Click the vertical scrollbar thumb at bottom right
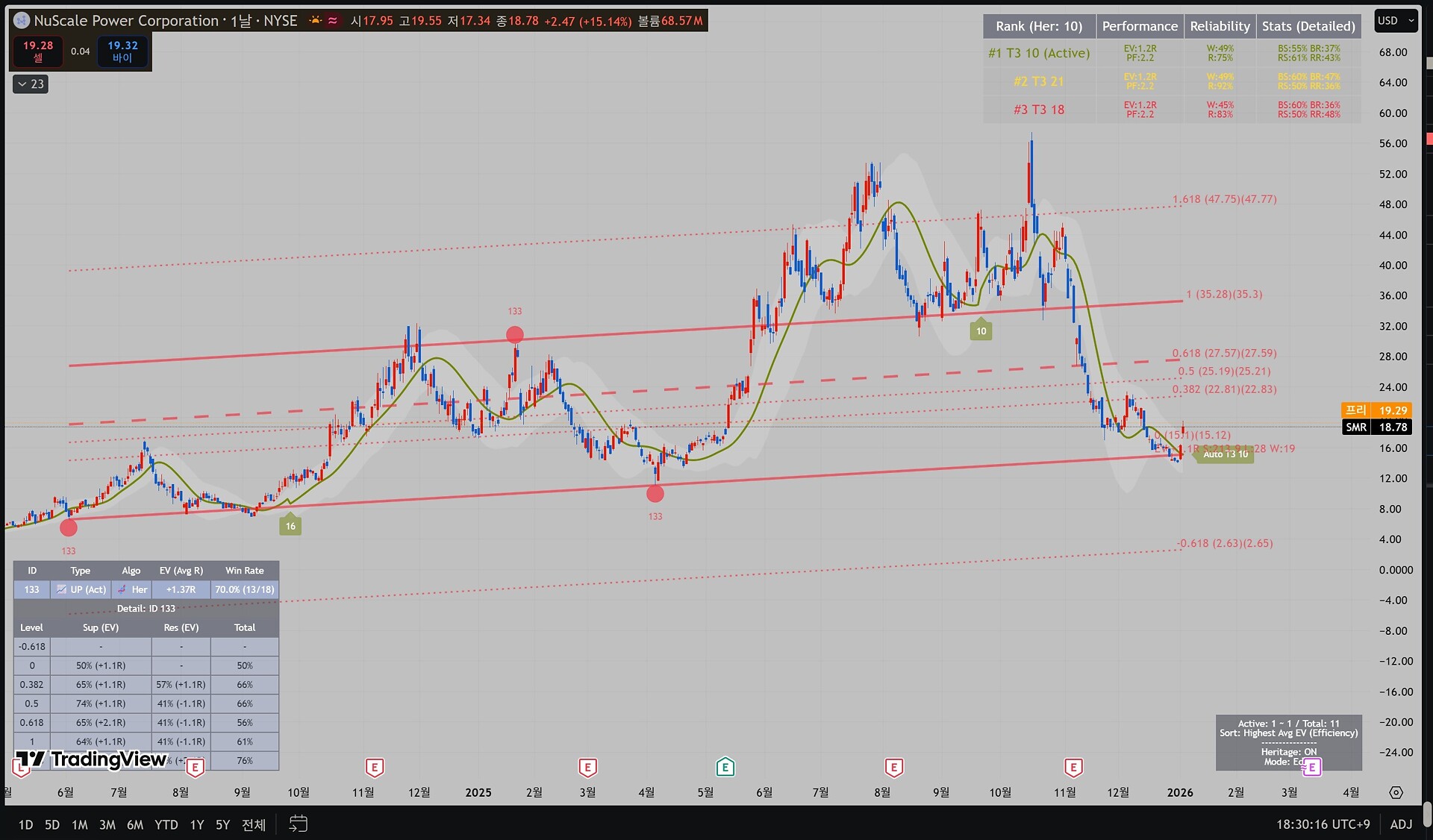 [1427, 813]
